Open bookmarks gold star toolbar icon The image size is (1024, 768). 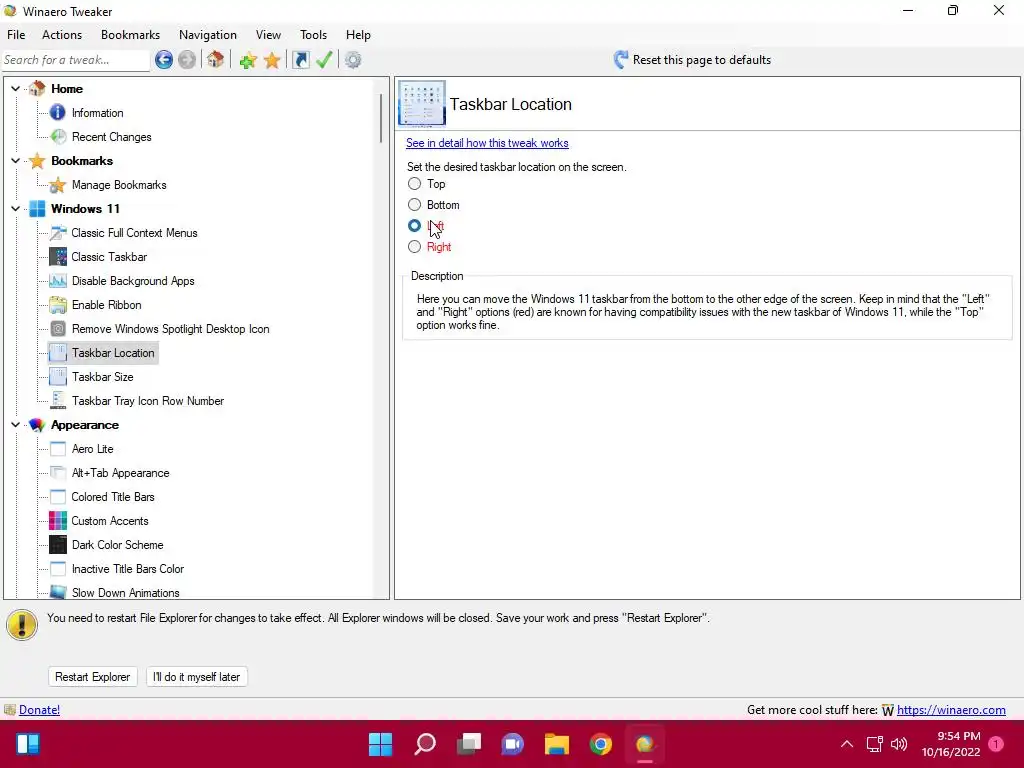click(x=272, y=61)
